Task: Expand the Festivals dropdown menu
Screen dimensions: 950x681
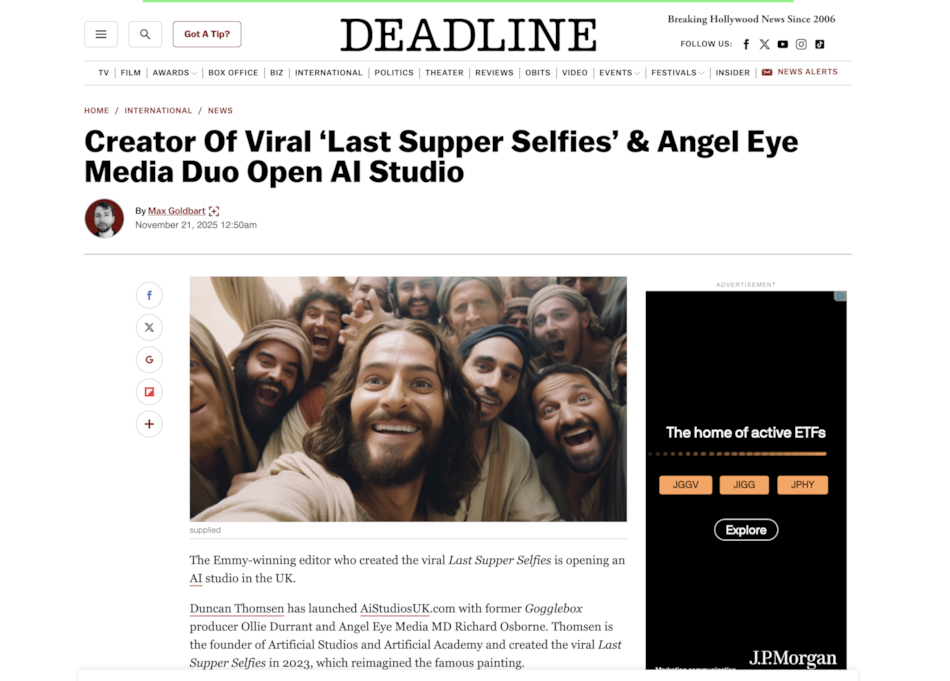Action: pos(677,73)
